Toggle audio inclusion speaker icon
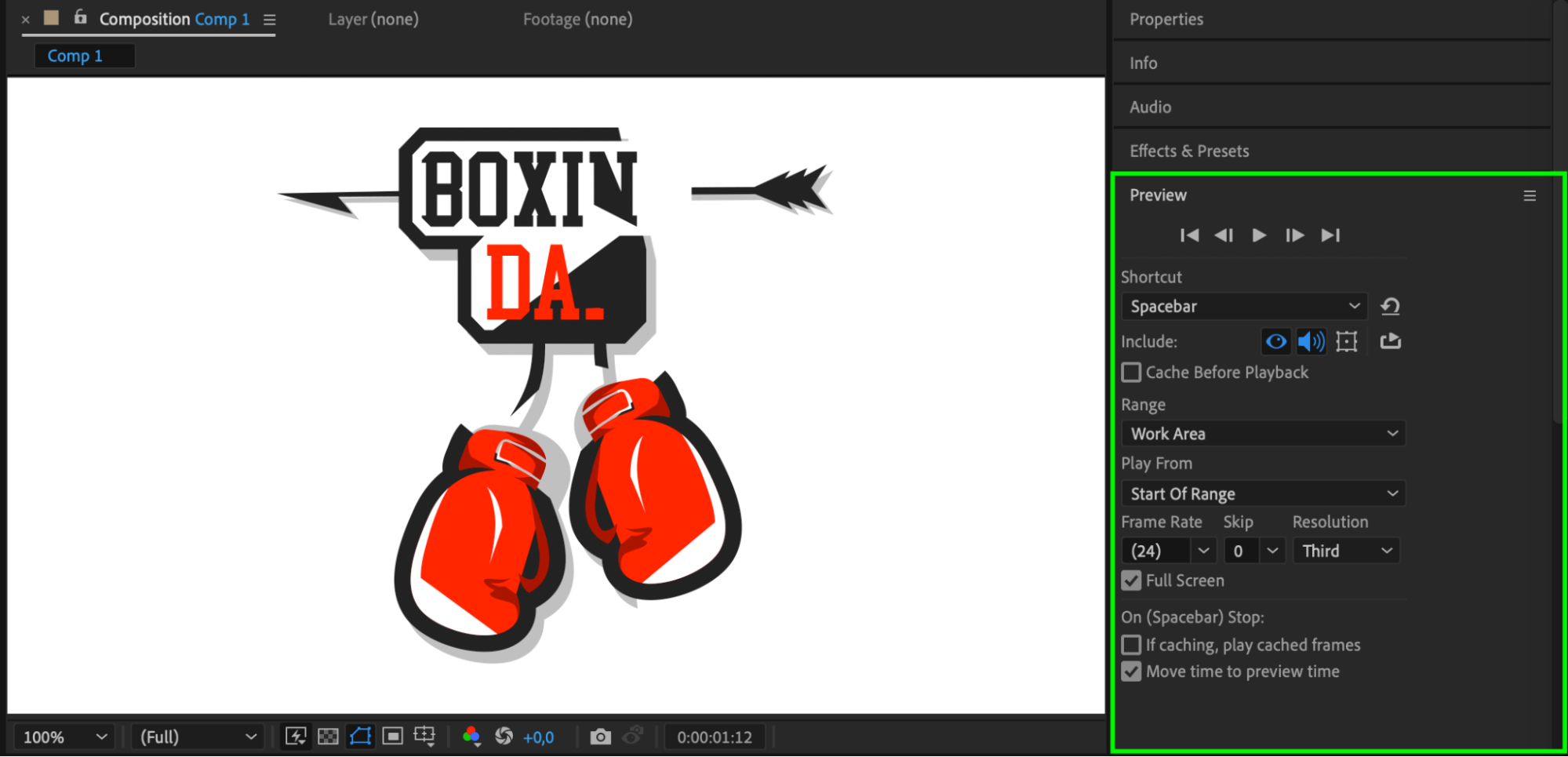 coord(1311,341)
